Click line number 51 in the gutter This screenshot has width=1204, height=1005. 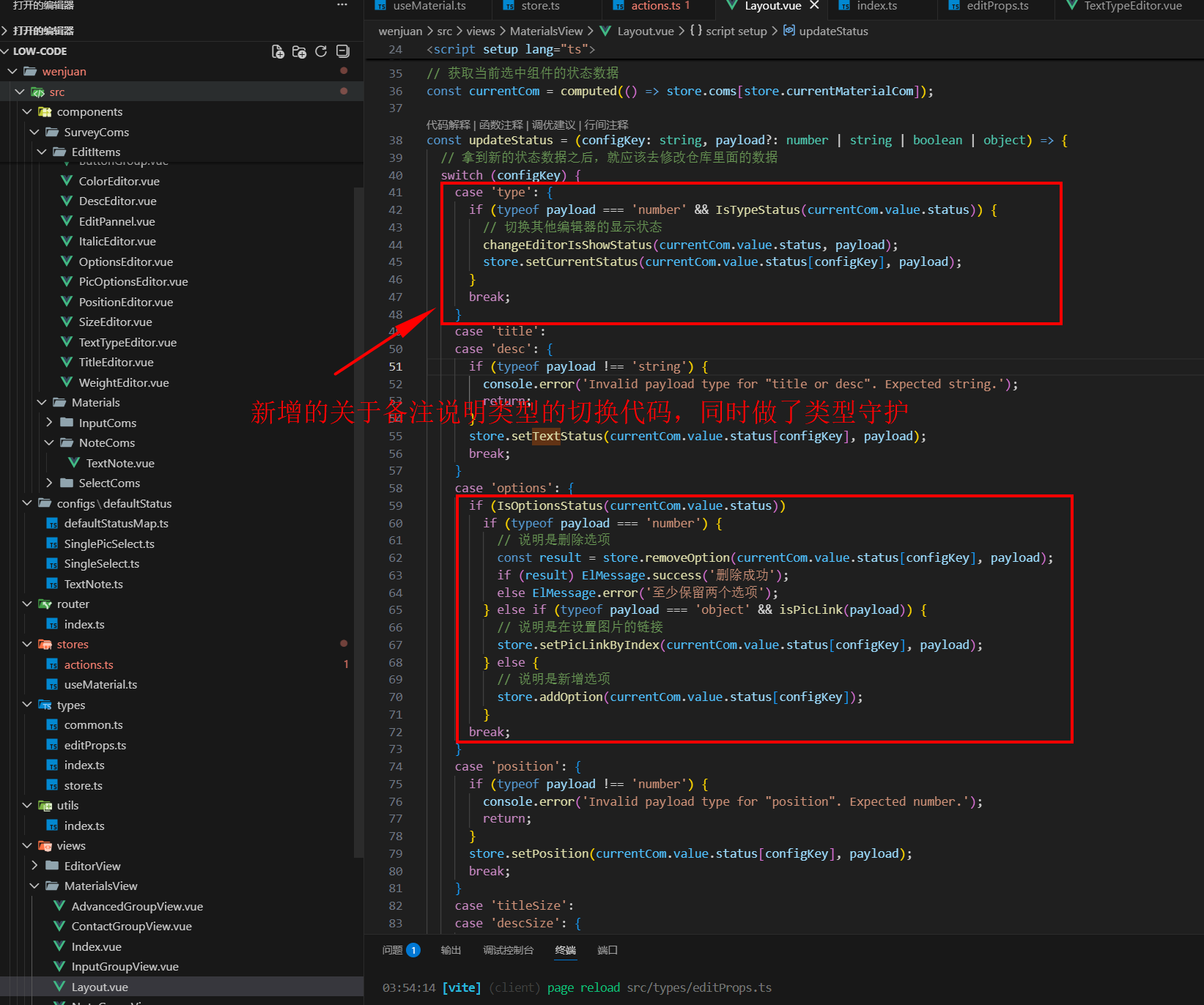[396, 366]
